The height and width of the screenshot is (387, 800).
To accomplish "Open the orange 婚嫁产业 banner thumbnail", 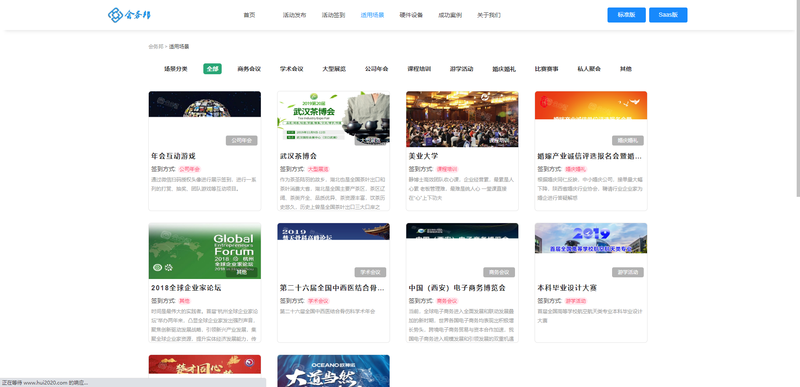I will tap(591, 105).
